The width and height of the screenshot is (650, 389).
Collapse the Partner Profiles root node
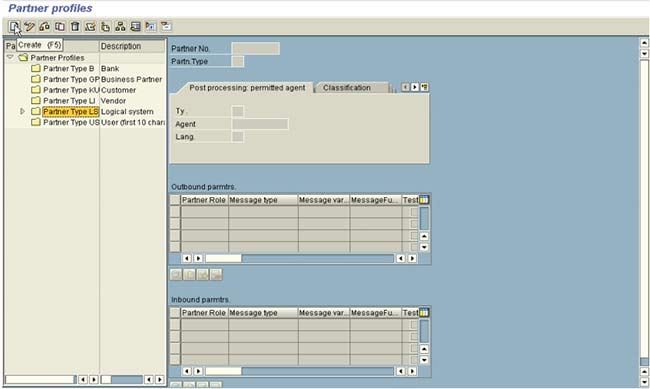(x=10, y=58)
